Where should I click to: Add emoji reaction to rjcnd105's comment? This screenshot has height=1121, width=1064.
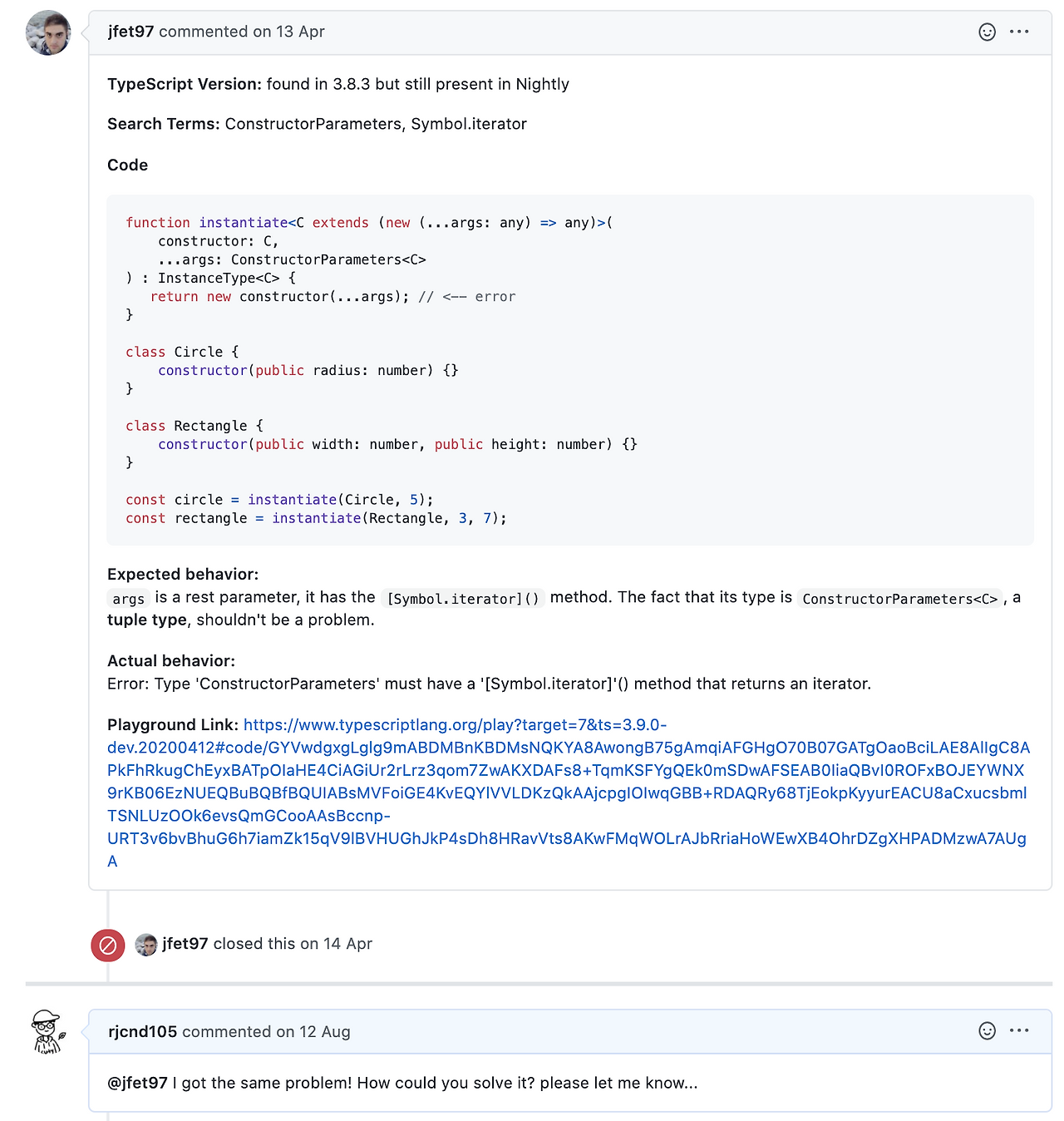click(x=987, y=1031)
